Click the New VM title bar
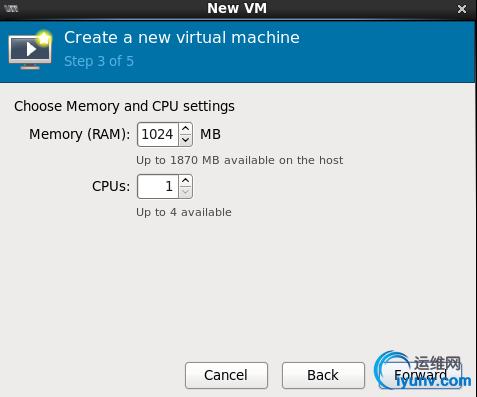The image size is (477, 397). [237, 9]
